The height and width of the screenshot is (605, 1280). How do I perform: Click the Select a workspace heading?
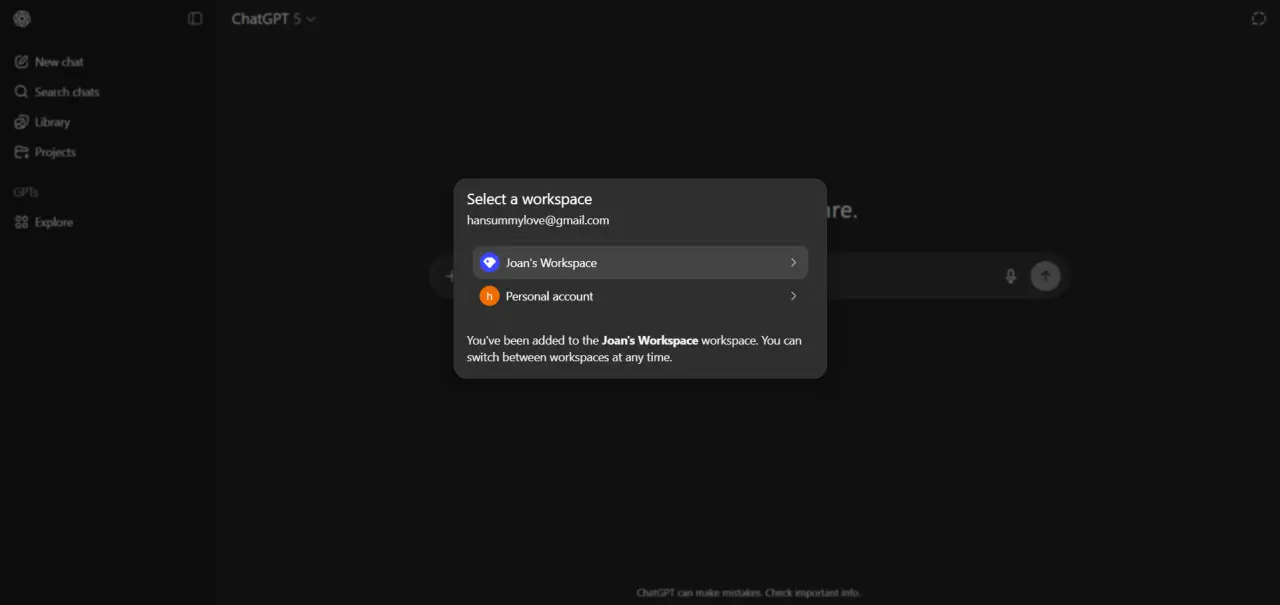coord(529,199)
